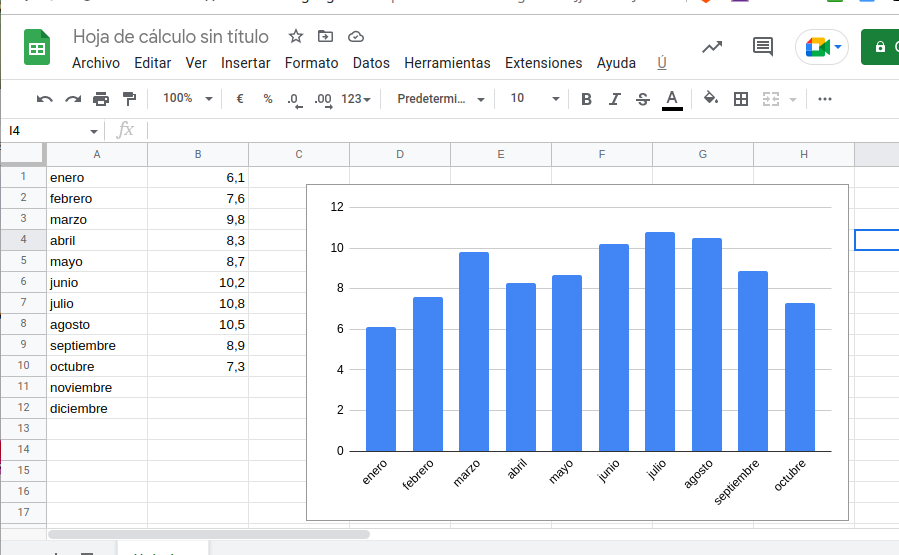Check the cloud save status icon
Image resolution: width=899 pixels, height=555 pixels.
pos(355,37)
